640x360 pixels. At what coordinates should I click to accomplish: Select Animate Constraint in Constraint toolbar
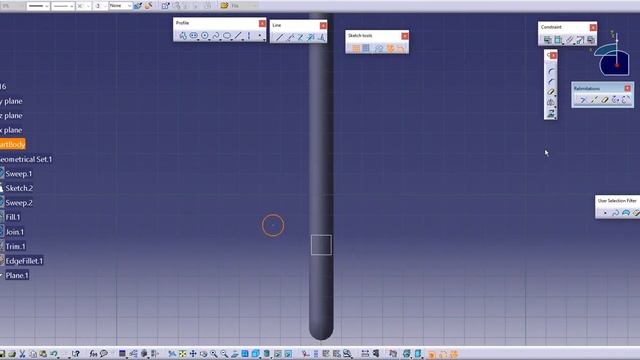(x=580, y=40)
